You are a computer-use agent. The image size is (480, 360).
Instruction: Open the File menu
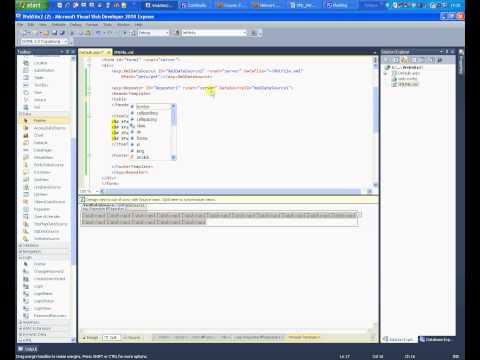pos(20,24)
